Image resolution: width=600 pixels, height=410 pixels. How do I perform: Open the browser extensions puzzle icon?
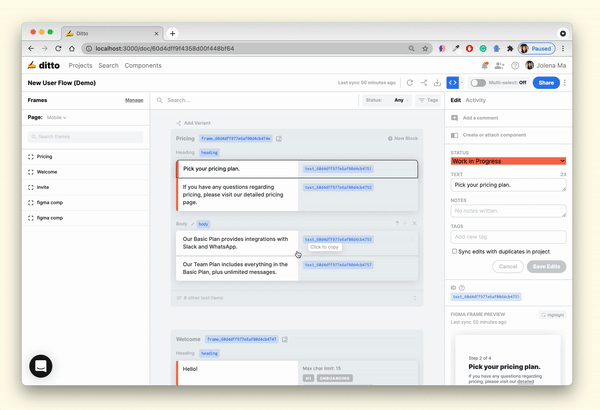pyautogui.click(x=510, y=49)
